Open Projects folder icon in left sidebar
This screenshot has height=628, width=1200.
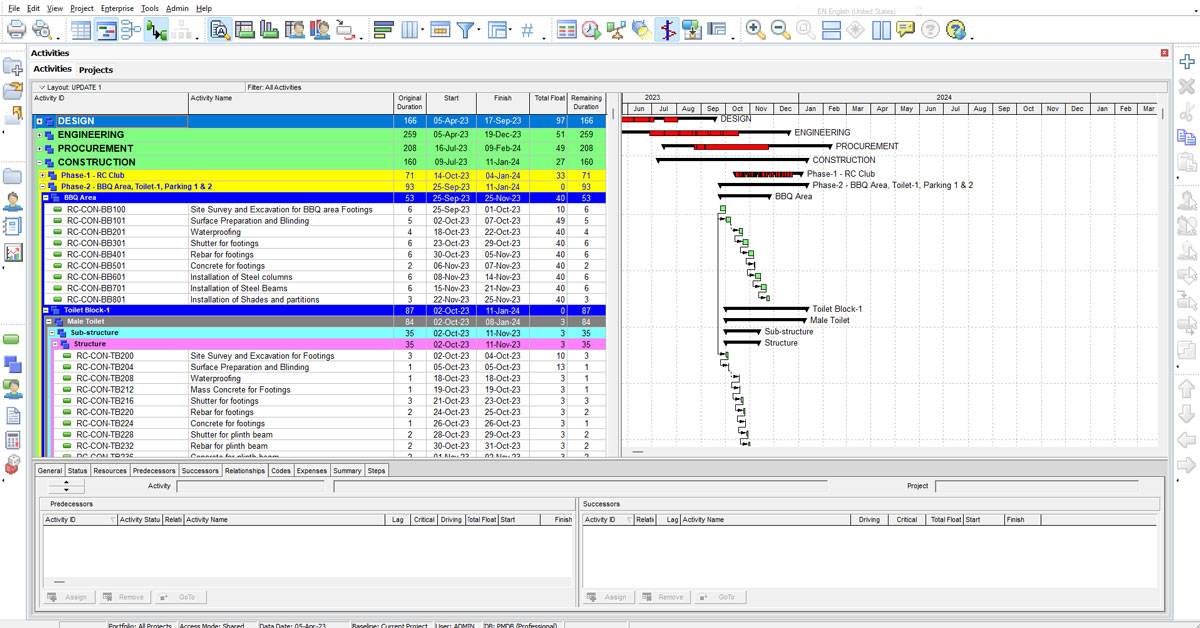click(13, 177)
